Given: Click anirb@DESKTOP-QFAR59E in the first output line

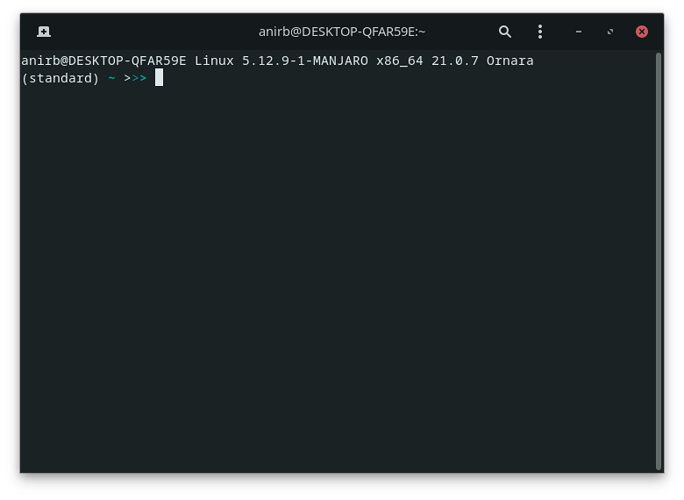Looking at the screenshot, I should coord(104,61).
